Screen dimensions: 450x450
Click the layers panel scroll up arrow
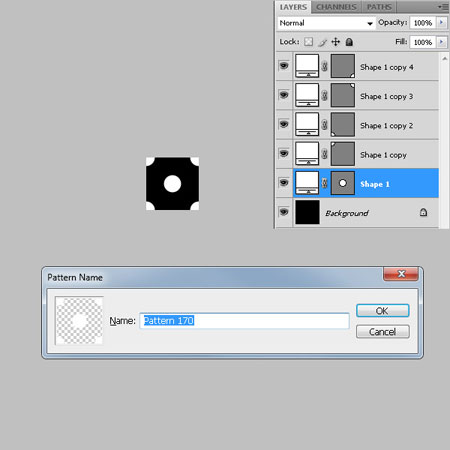pyautogui.click(x=444, y=59)
